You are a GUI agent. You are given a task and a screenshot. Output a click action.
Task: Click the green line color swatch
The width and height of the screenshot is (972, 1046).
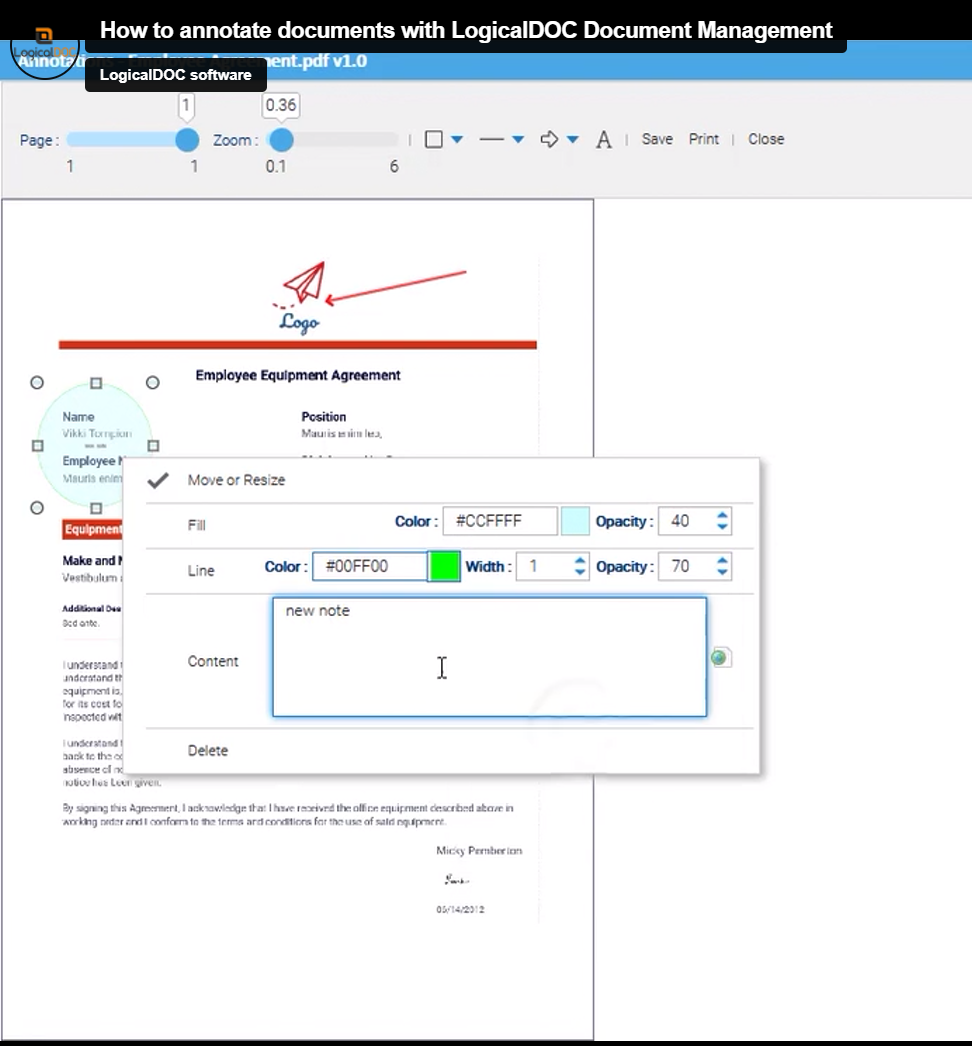pyautogui.click(x=444, y=566)
